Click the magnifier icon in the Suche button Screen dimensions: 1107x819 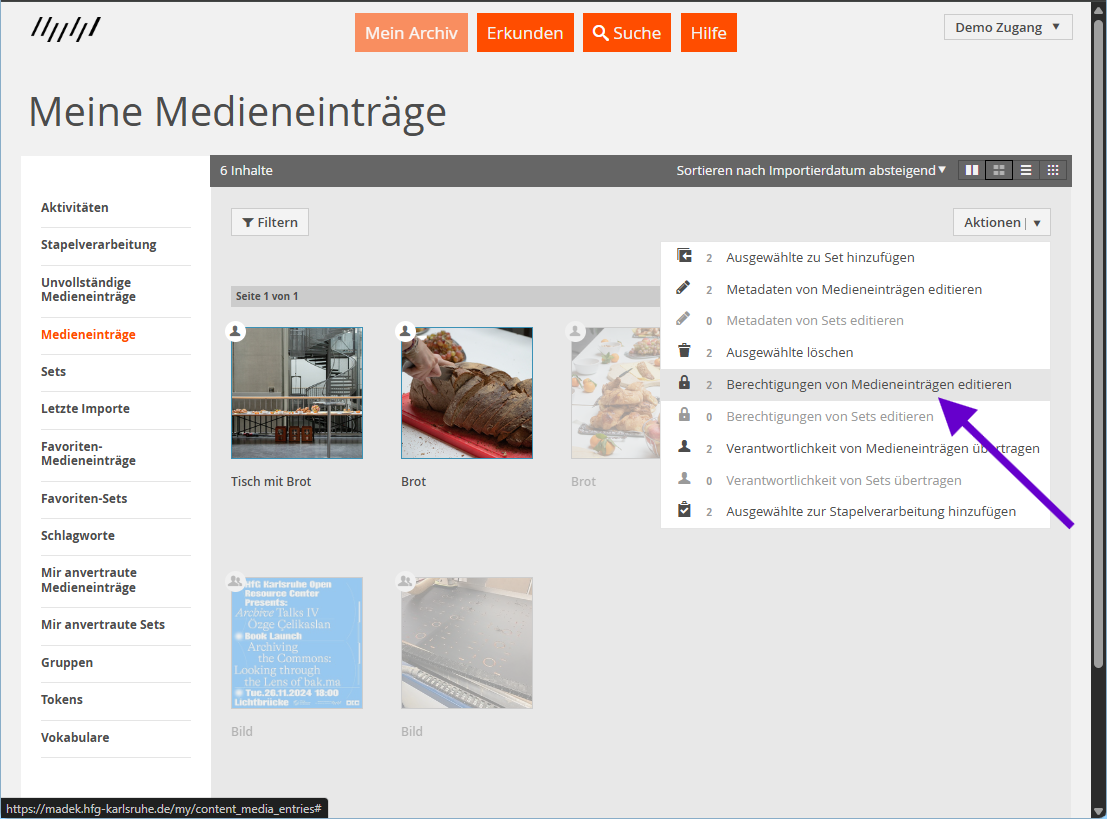point(600,32)
